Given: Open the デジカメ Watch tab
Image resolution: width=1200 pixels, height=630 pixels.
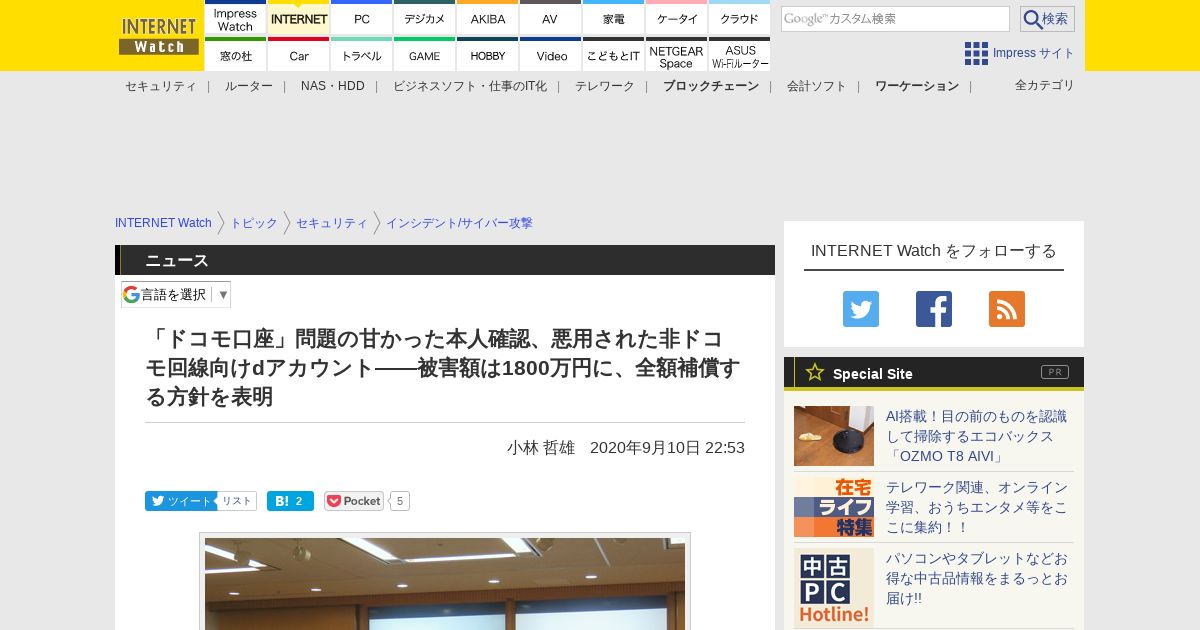Looking at the screenshot, I should click(425, 18).
